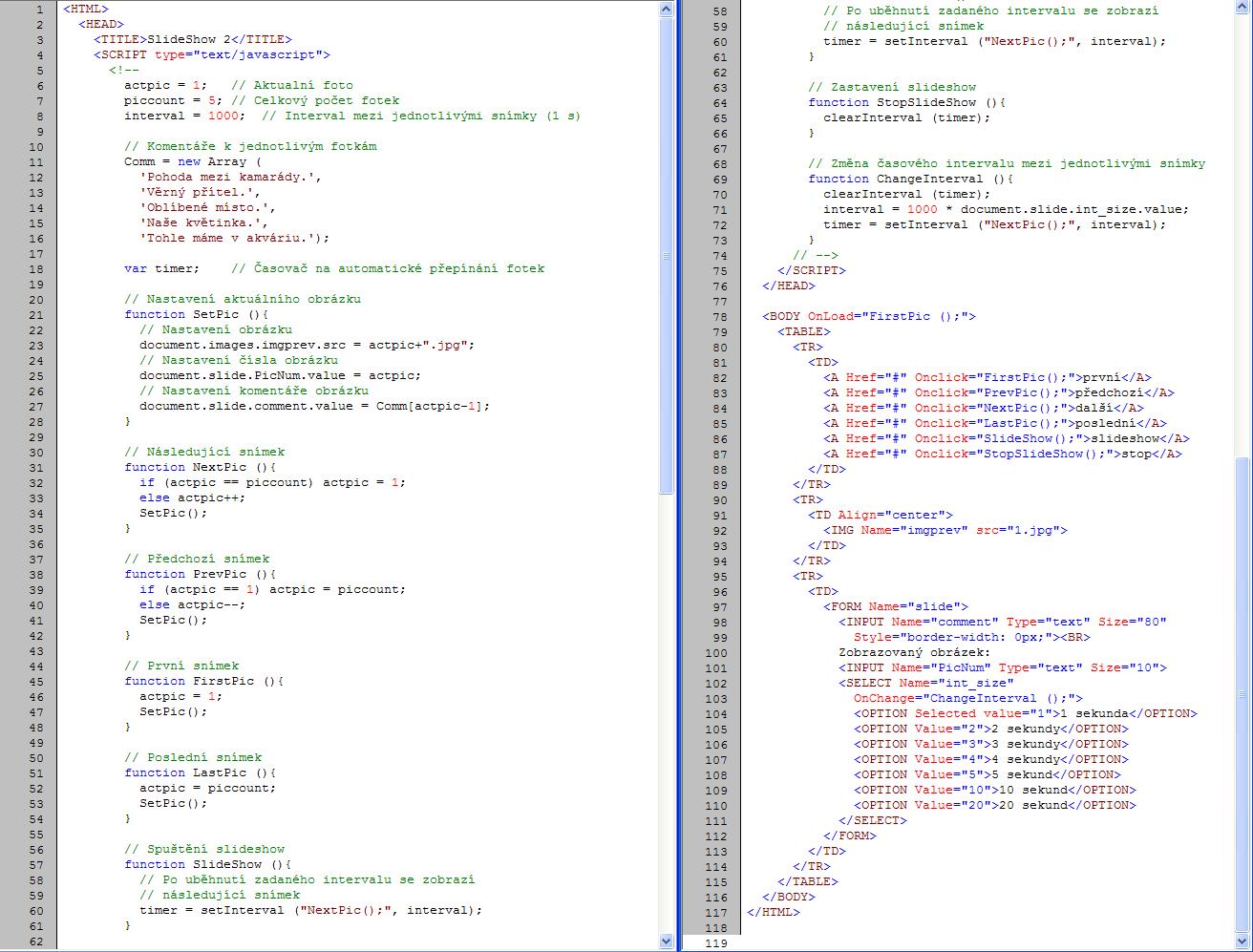Click line number 119 in the gutter
The height and width of the screenshot is (952, 1253).
[x=715, y=942]
